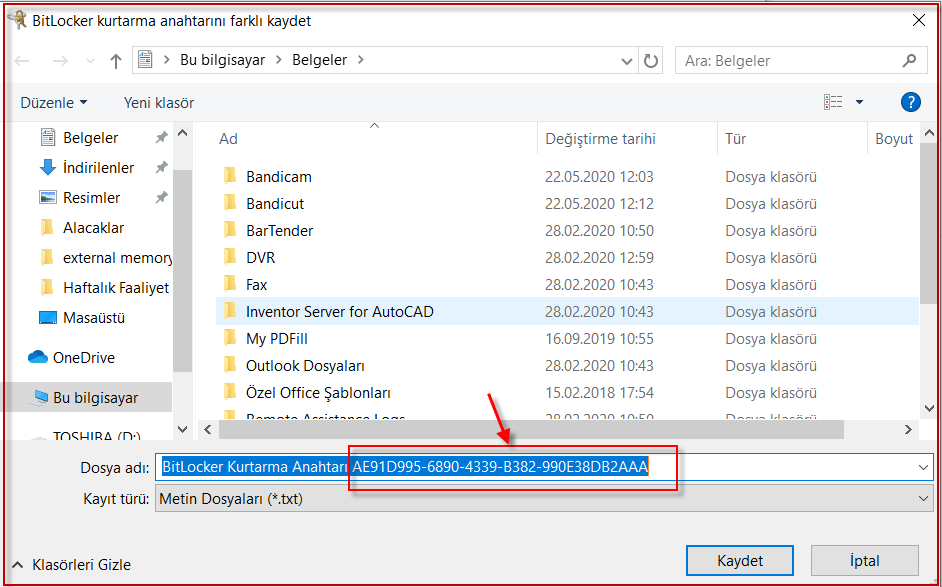
Task: Expand the Dosya adı history dropdown
Action: coord(922,467)
